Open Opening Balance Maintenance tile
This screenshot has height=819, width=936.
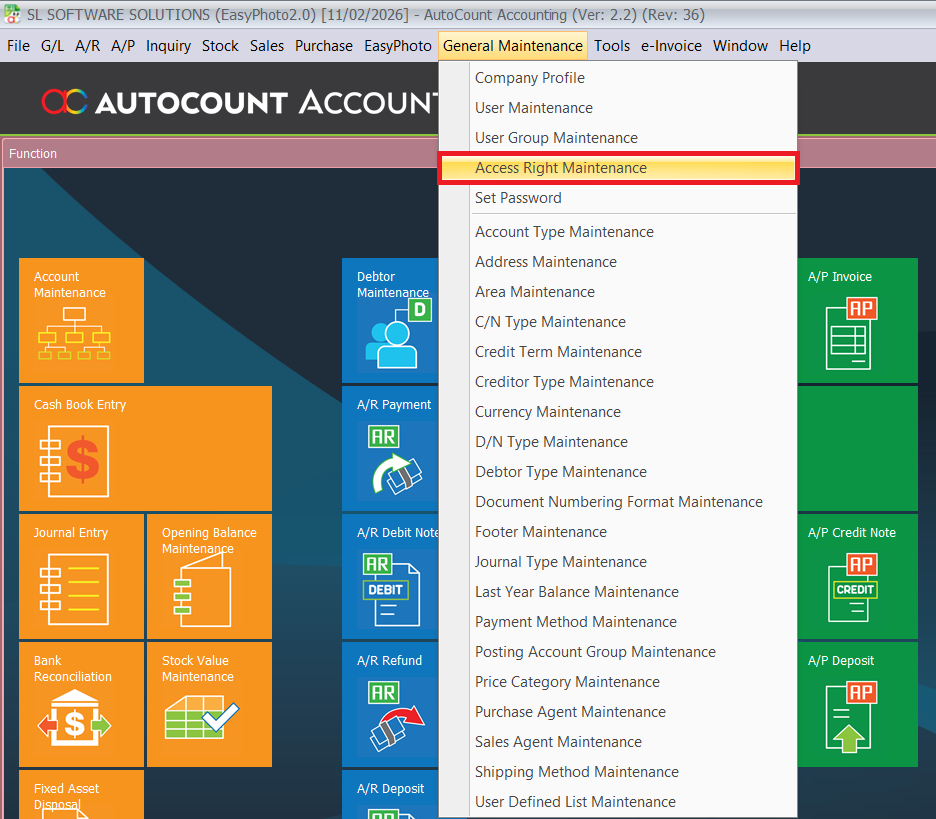pos(209,576)
